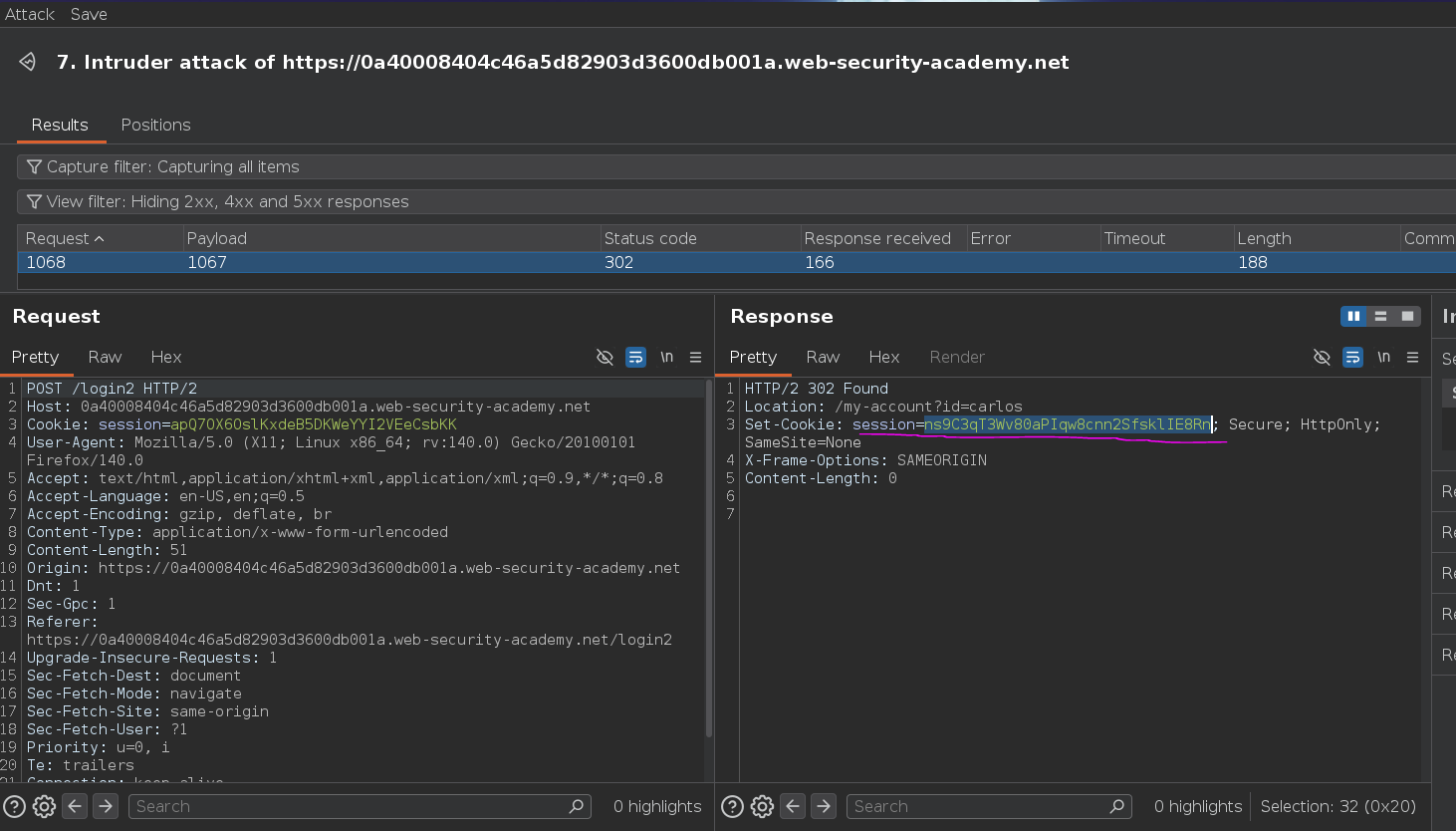Toggle non-printable \n characters in Response panel

click(x=1383, y=357)
